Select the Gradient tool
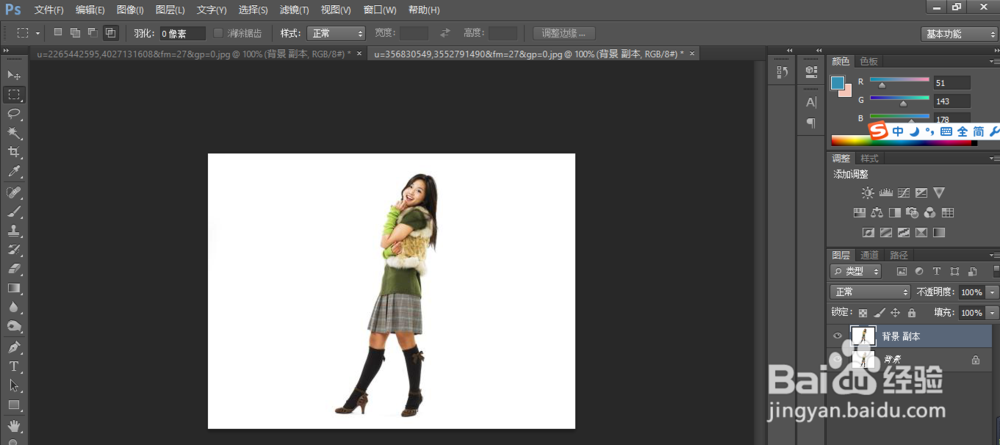This screenshot has height=445, width=1000. 14,288
